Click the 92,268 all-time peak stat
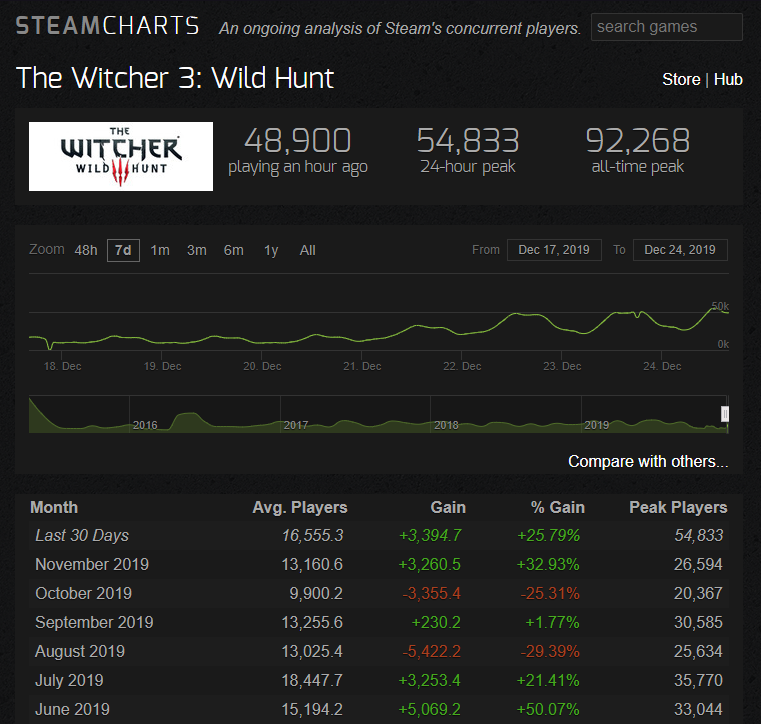Viewport: 761px width, 724px height. click(x=637, y=150)
